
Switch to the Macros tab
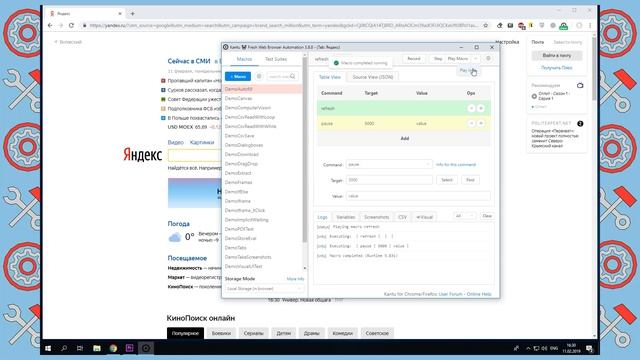(x=244, y=59)
